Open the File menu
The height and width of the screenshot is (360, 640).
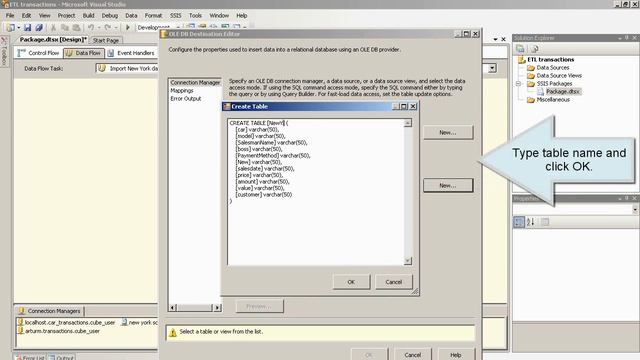pos(10,16)
